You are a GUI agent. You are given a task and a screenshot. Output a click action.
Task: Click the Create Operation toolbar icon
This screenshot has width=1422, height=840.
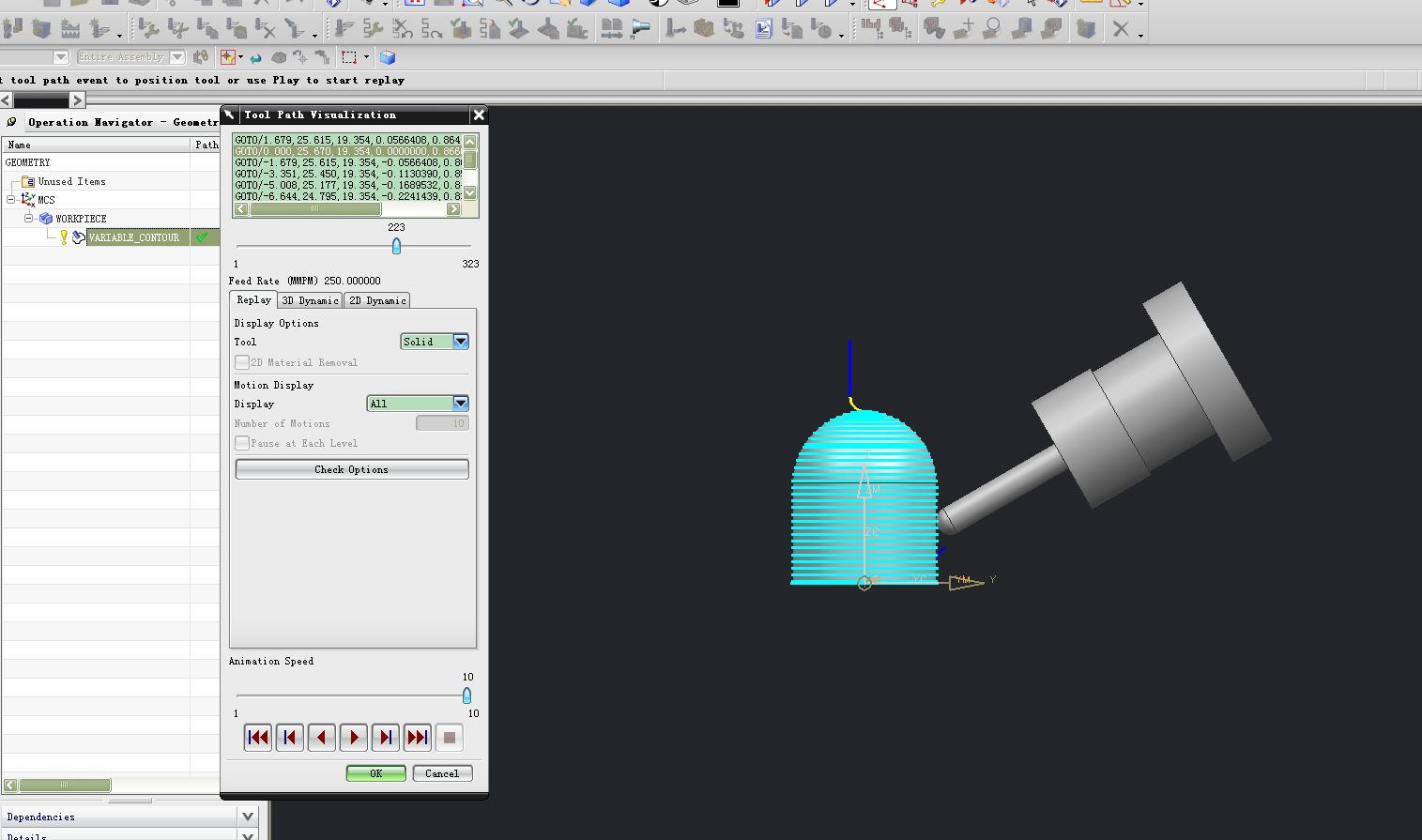(x=99, y=29)
